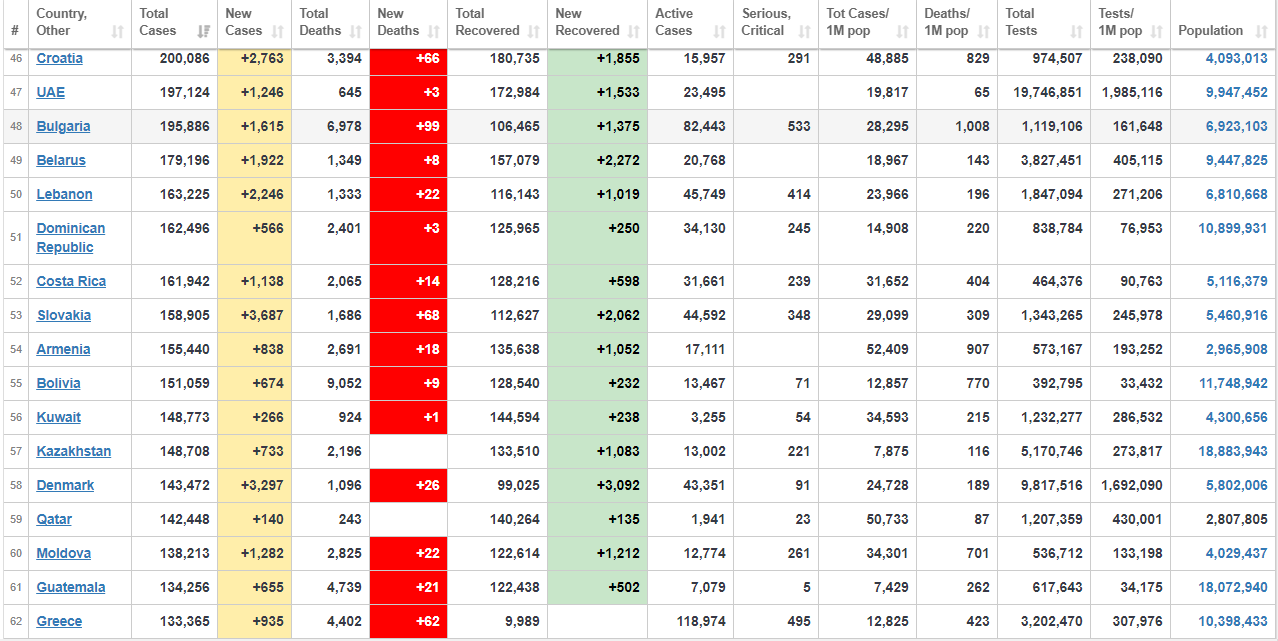
Task: Open the Dominican Republic link
Action: coord(70,238)
